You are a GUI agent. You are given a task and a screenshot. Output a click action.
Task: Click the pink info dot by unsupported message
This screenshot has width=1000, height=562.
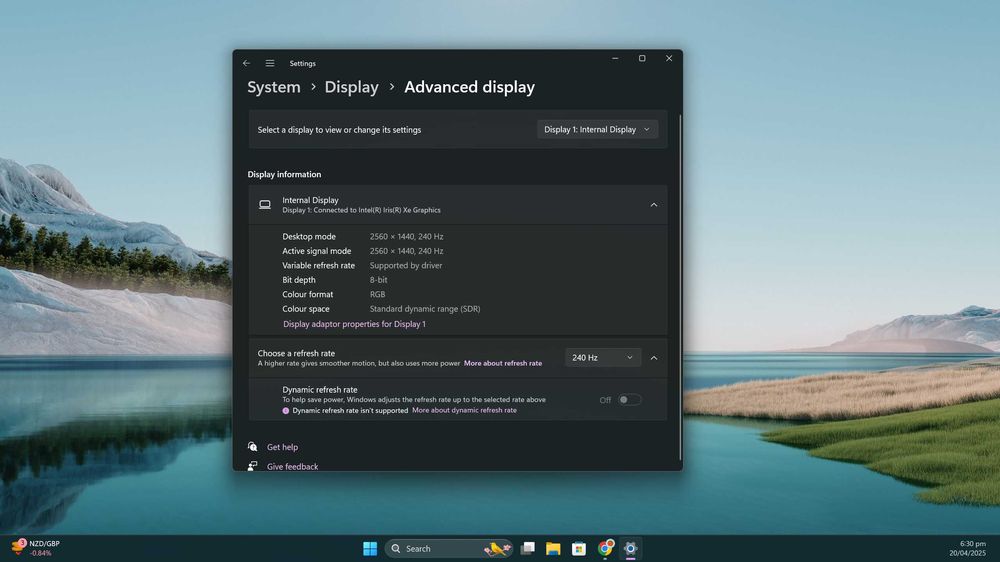286,411
